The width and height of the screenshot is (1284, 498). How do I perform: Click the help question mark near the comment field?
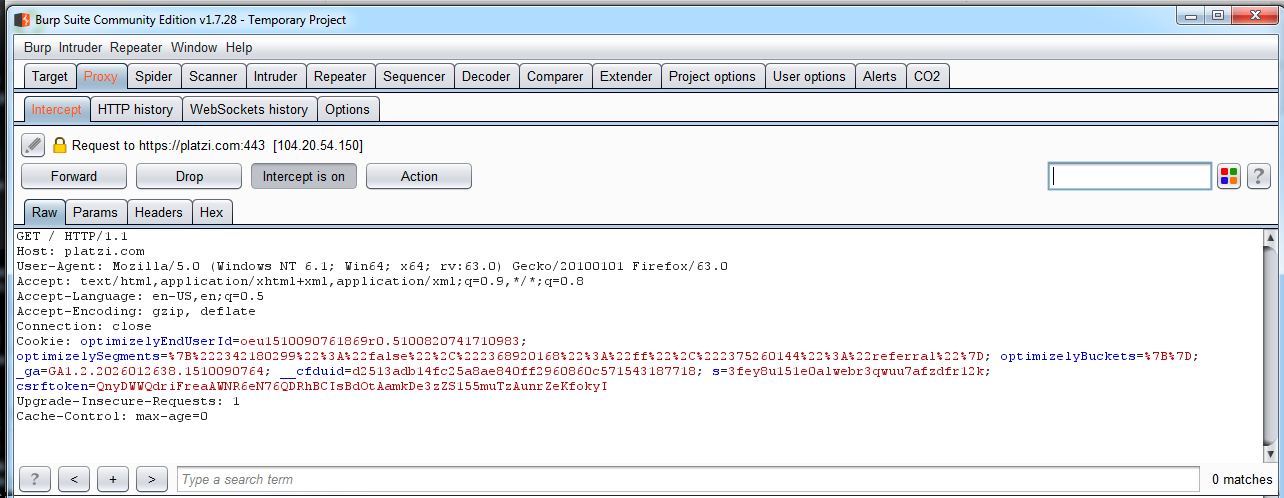[1258, 176]
